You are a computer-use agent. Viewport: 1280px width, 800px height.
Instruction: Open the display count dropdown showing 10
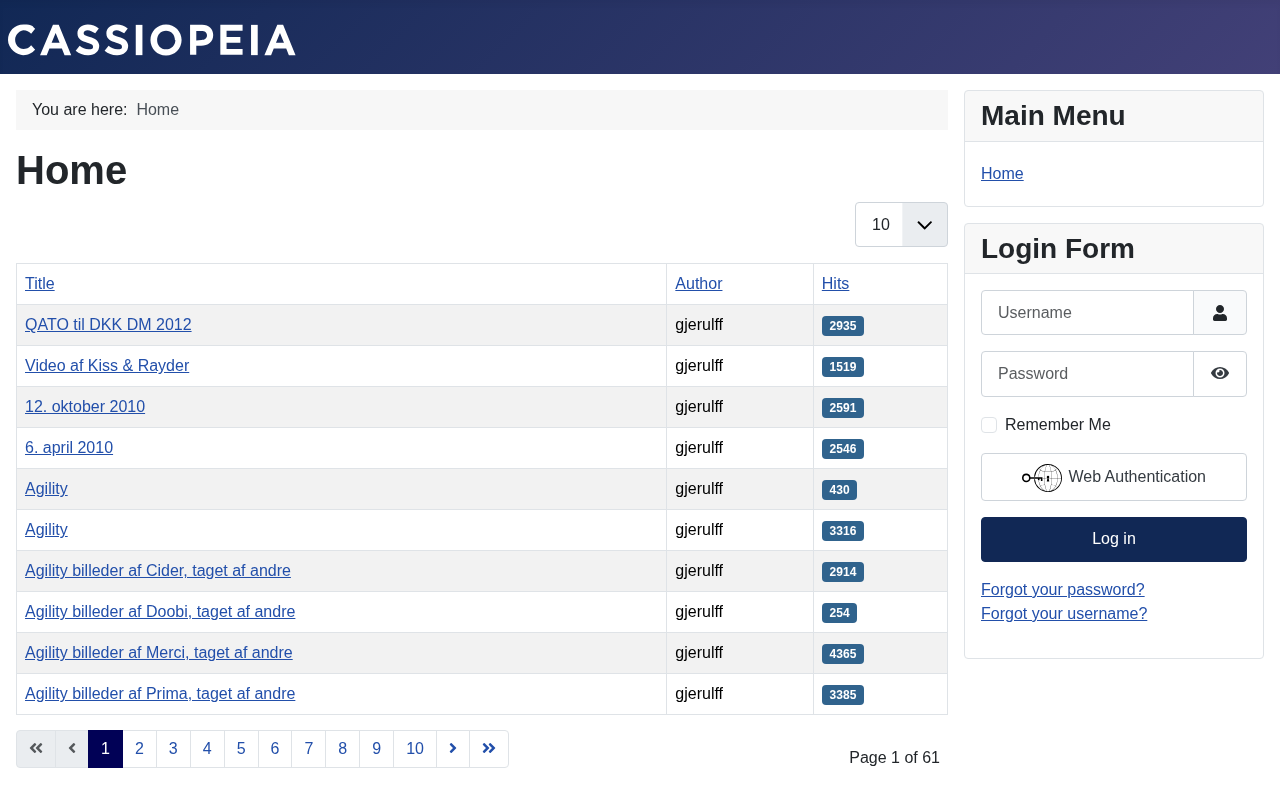point(901,225)
